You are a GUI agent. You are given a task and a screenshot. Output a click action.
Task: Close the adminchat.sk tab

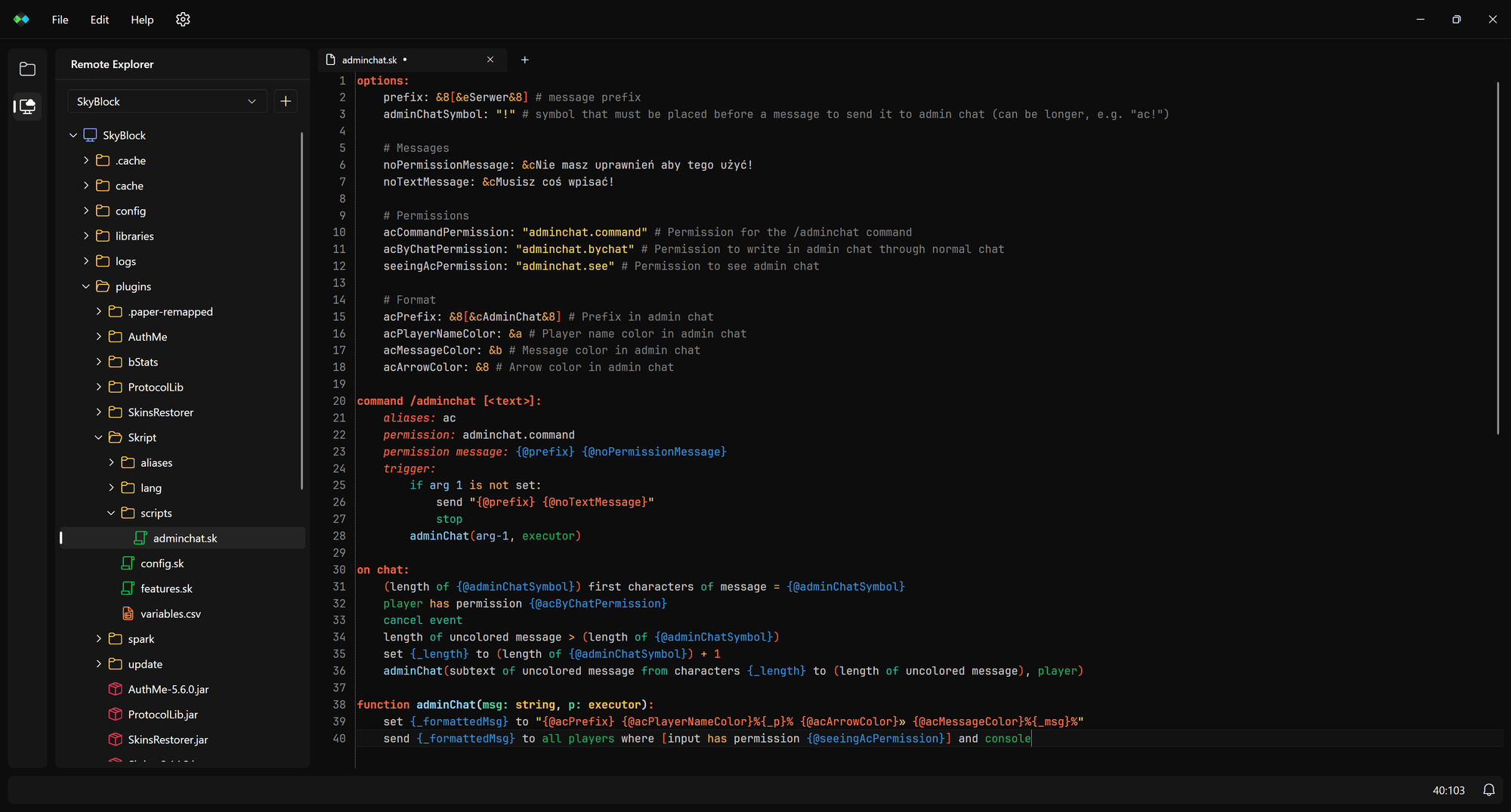pyautogui.click(x=490, y=60)
